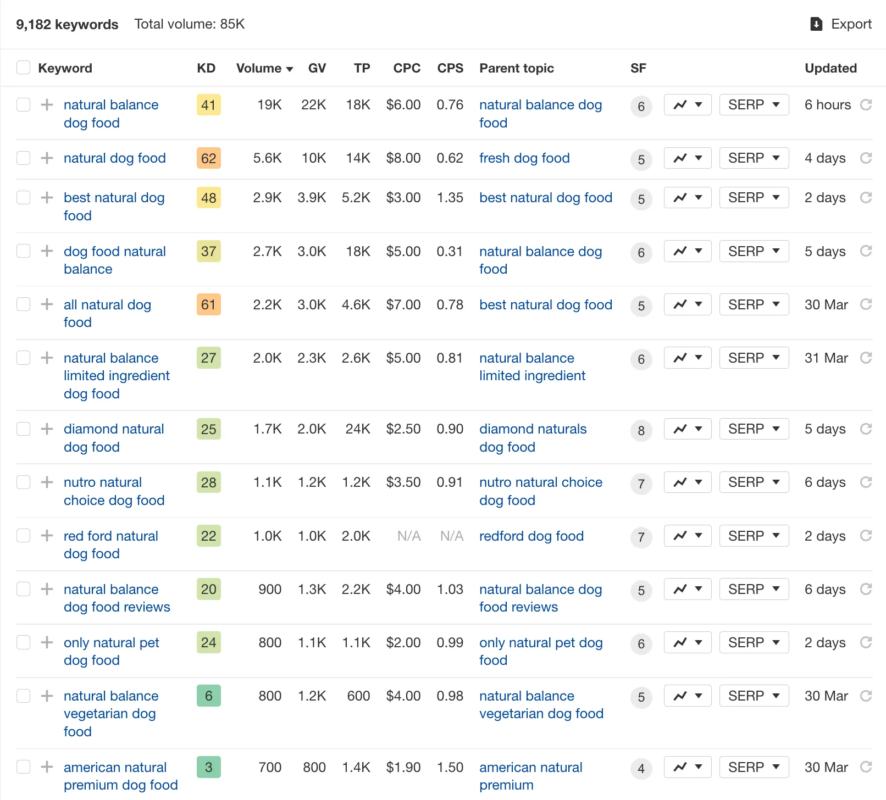
Task: Select checkbox for 'dog food natural balance'
Action: click(23, 251)
